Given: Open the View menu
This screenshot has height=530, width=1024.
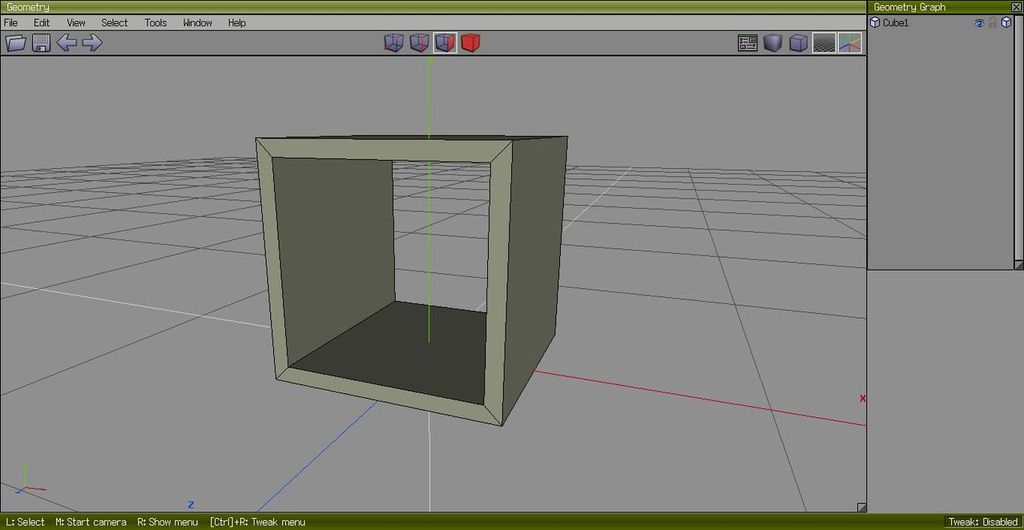Looking at the screenshot, I should 76,23.
